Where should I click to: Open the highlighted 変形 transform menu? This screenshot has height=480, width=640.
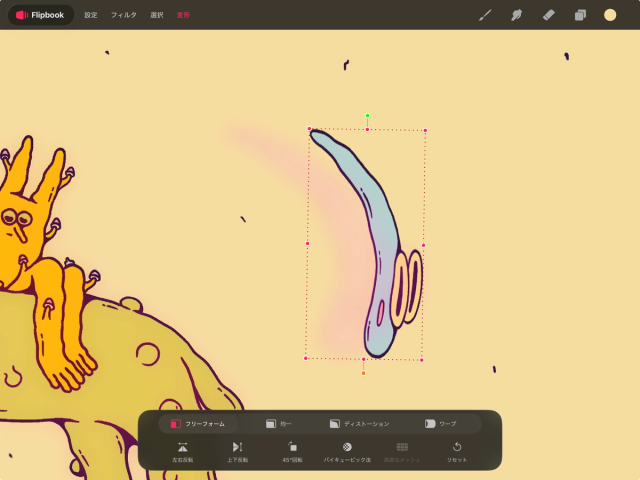click(x=183, y=15)
